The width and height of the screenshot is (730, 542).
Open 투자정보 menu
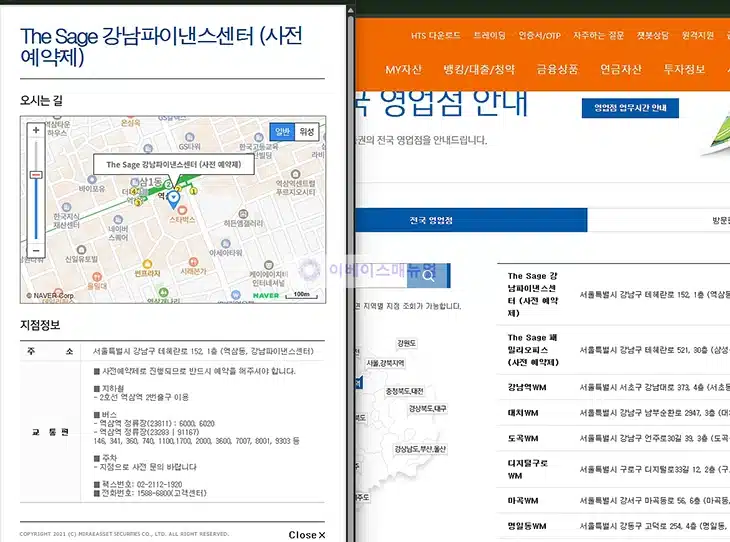coord(684,70)
